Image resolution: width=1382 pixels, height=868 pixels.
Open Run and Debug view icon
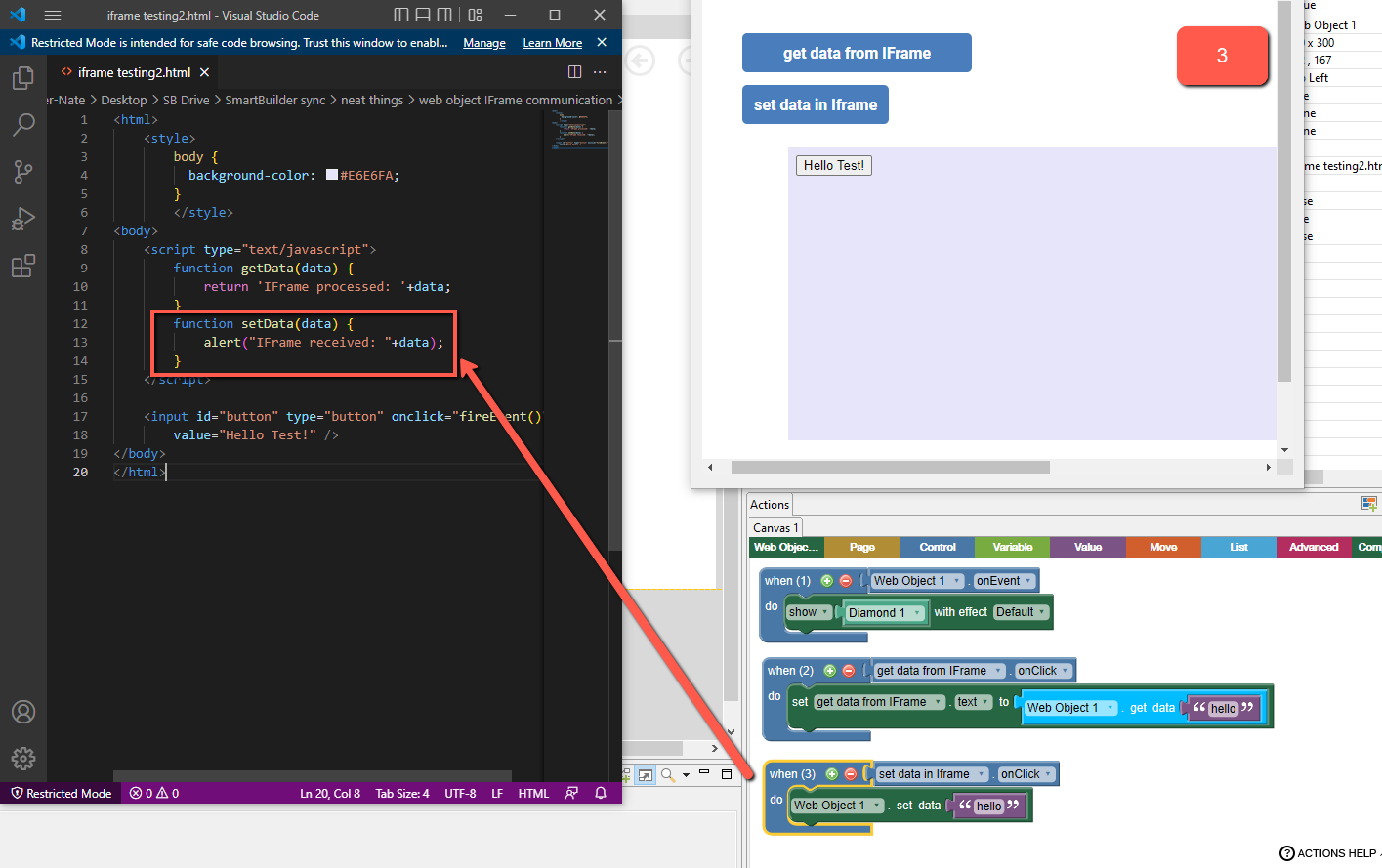[23, 219]
